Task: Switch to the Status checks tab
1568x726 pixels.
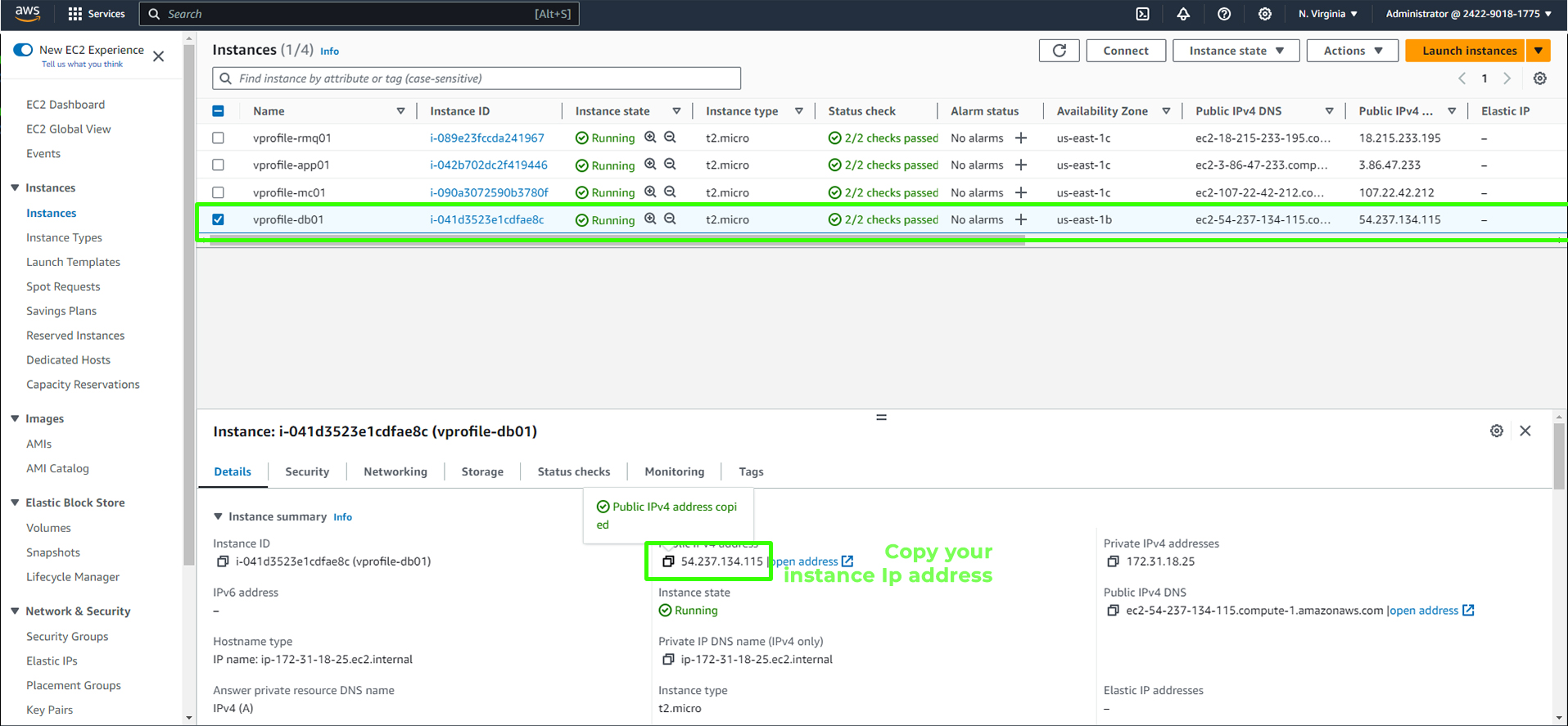Action: pyautogui.click(x=574, y=471)
